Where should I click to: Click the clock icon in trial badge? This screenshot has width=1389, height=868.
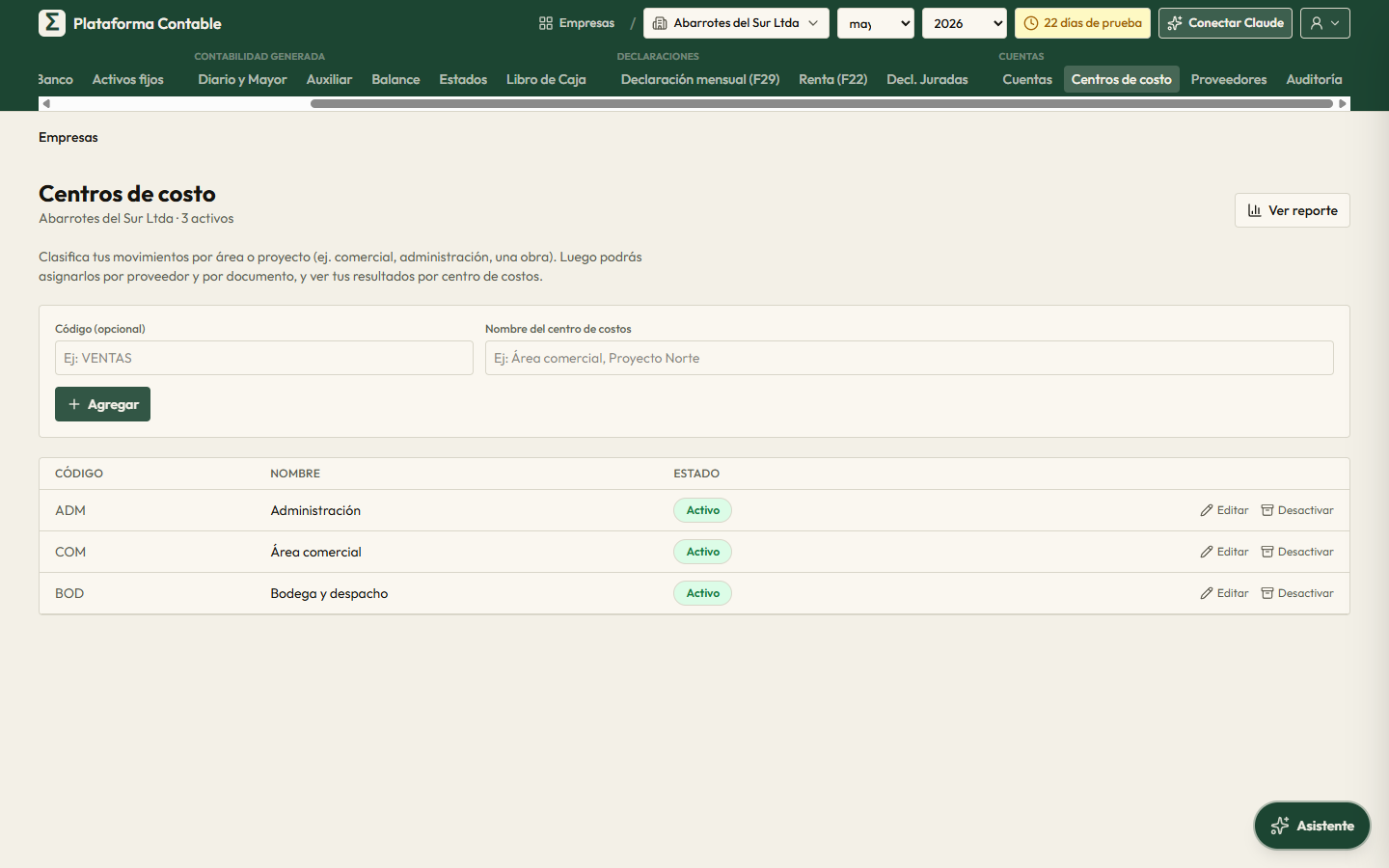click(x=1031, y=23)
